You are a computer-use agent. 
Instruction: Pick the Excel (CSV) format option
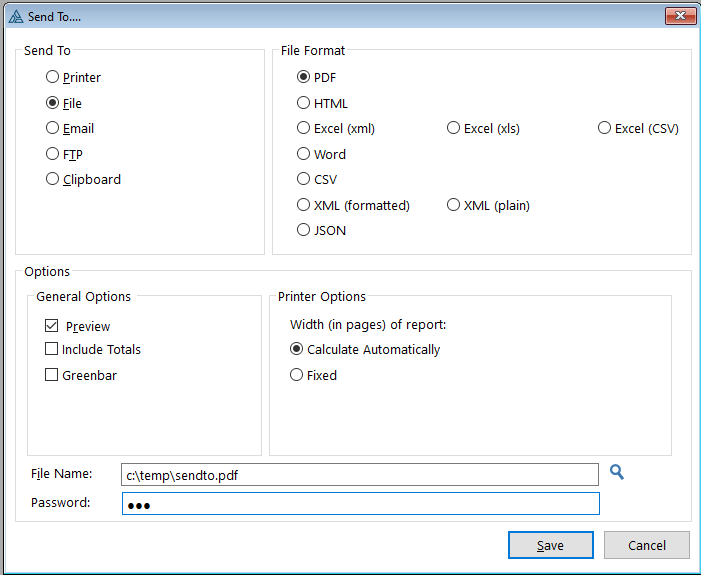[x=604, y=128]
